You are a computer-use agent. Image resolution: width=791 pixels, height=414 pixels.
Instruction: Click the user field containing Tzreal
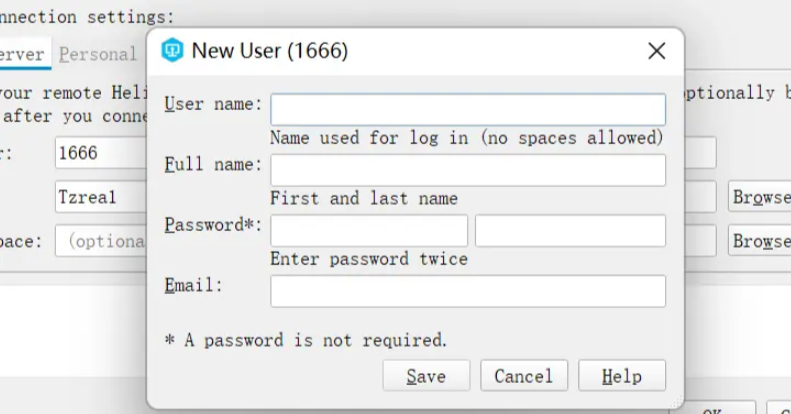coord(100,197)
